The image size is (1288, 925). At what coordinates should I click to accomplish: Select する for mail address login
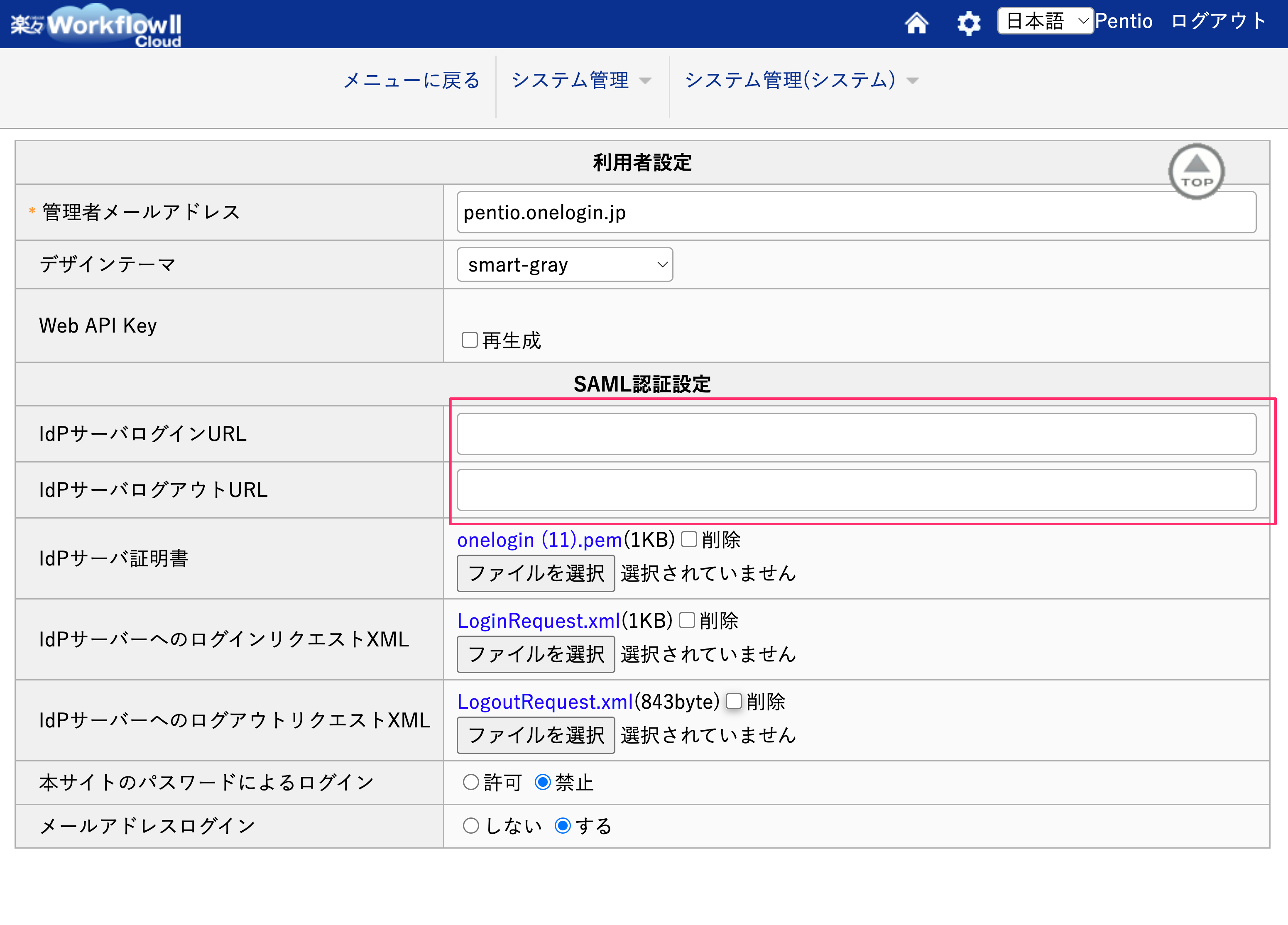562,826
